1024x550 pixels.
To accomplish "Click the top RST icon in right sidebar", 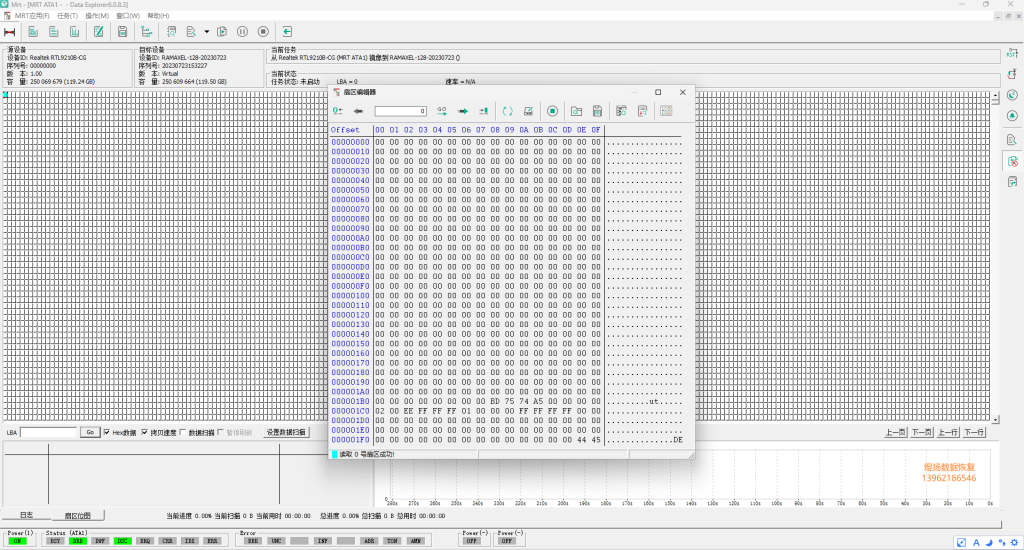I will click(x=1012, y=54).
